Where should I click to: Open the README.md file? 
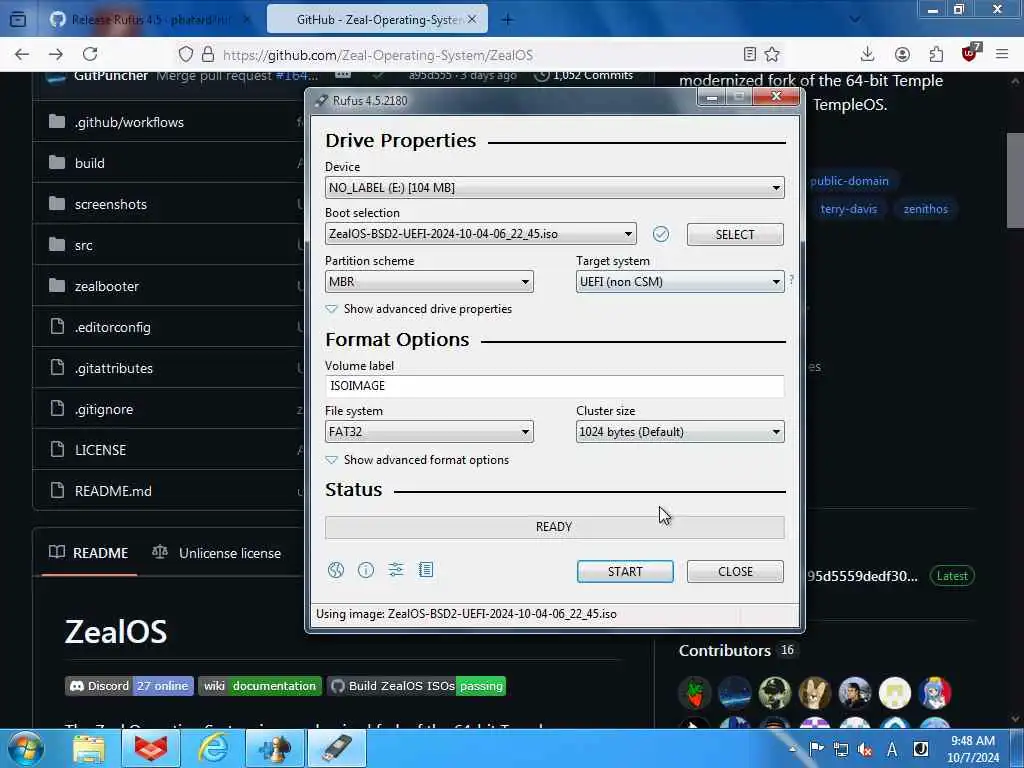(x=113, y=491)
